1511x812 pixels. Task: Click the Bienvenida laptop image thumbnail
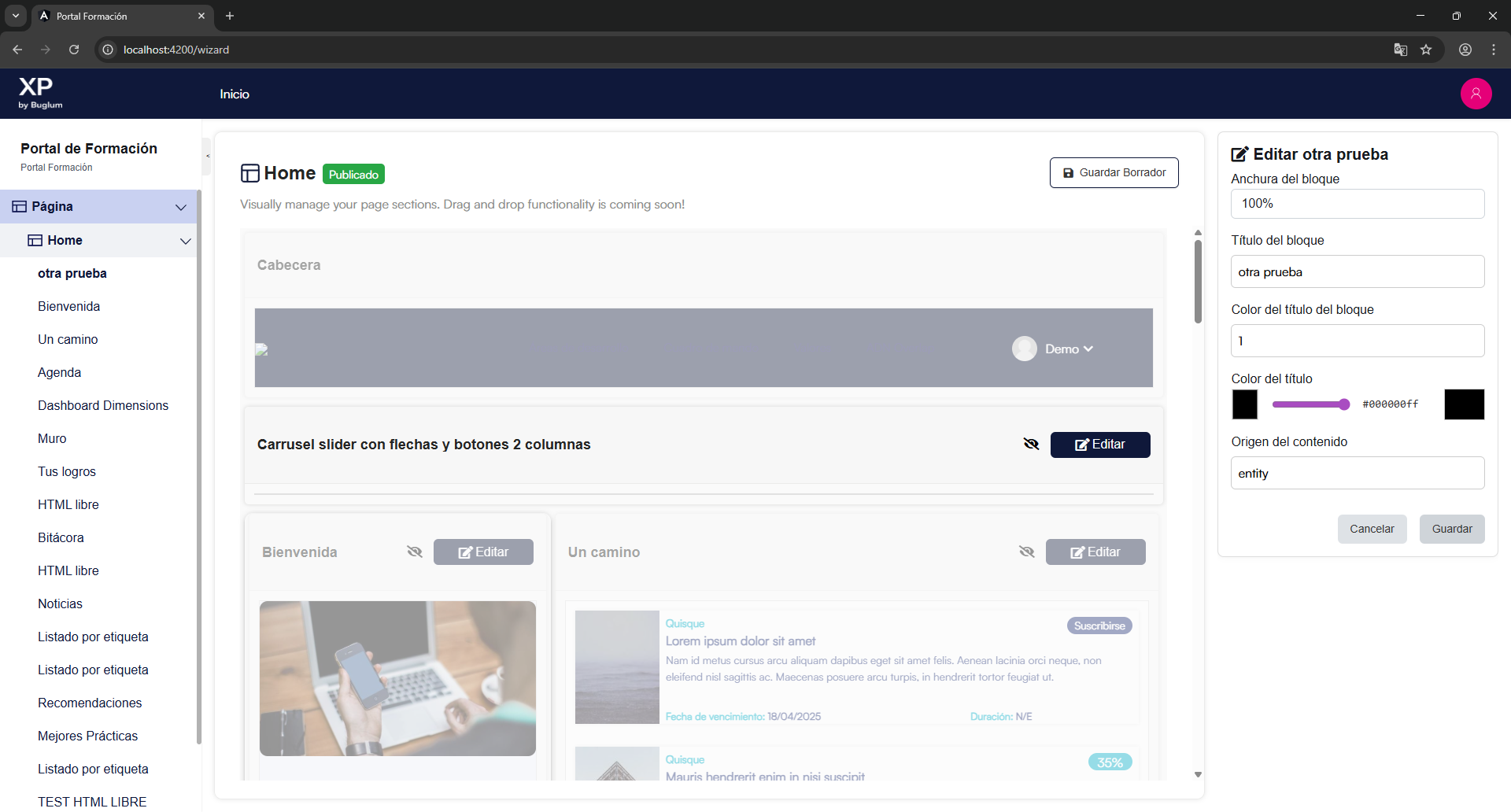pyautogui.click(x=397, y=678)
